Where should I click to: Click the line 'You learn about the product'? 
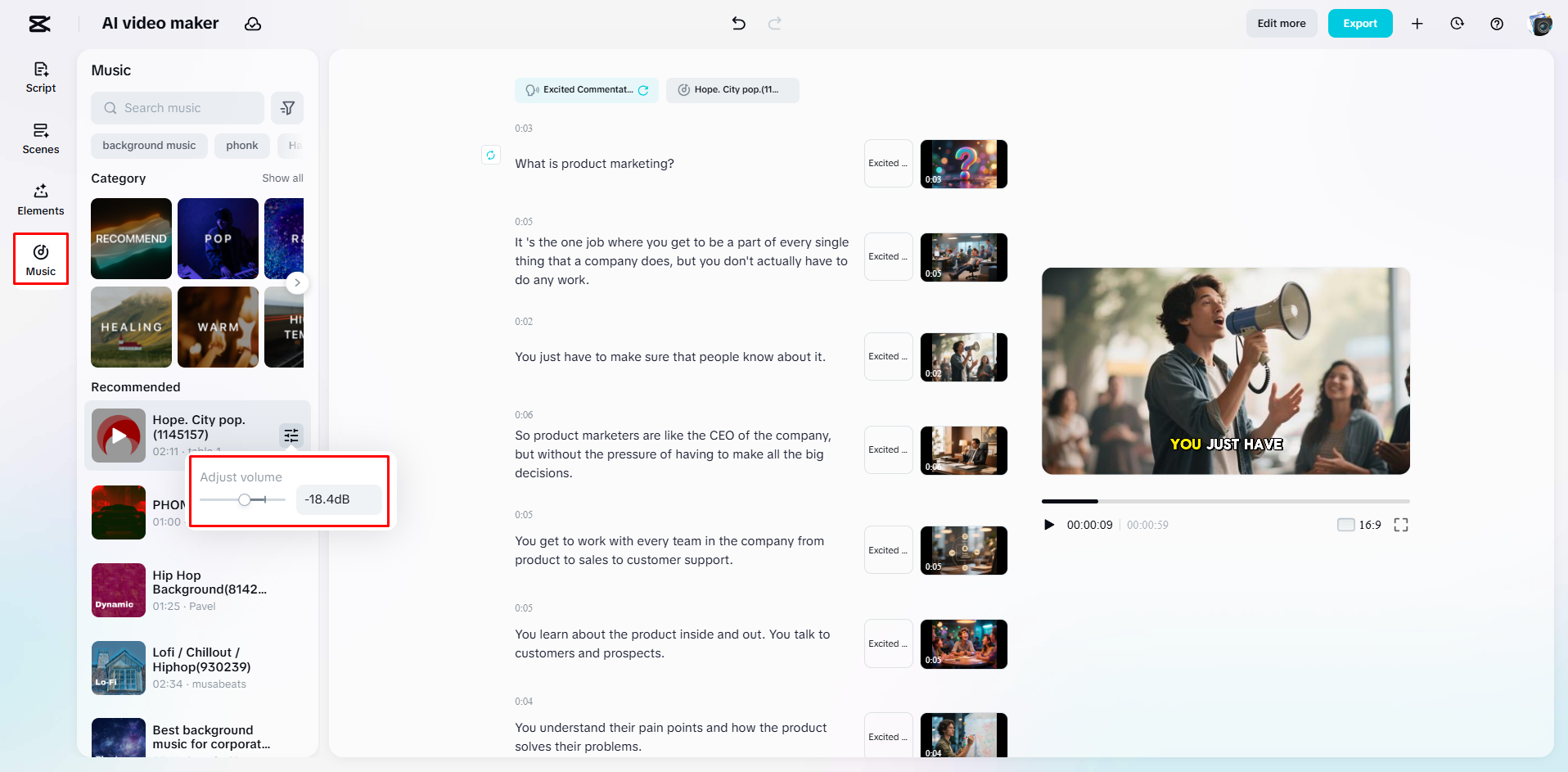point(673,643)
